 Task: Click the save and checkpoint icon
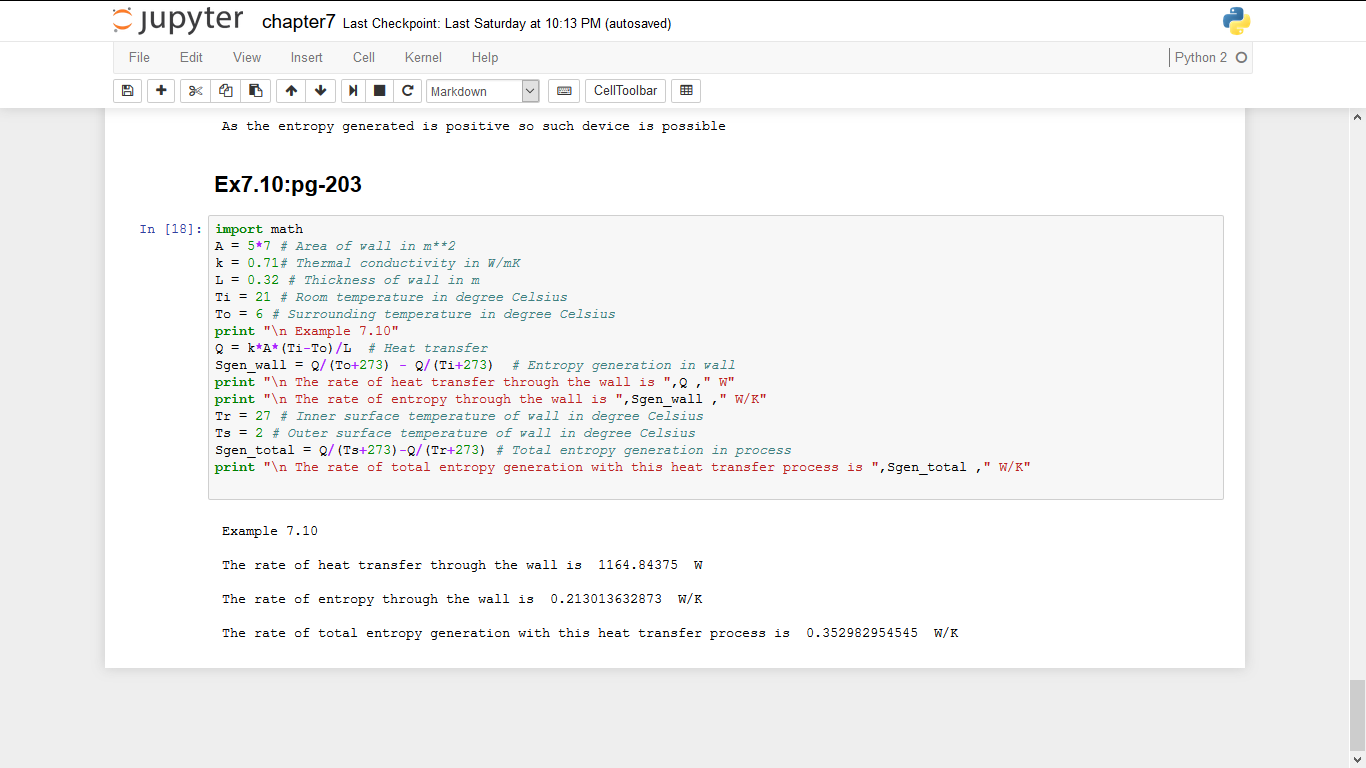pyautogui.click(x=127, y=91)
